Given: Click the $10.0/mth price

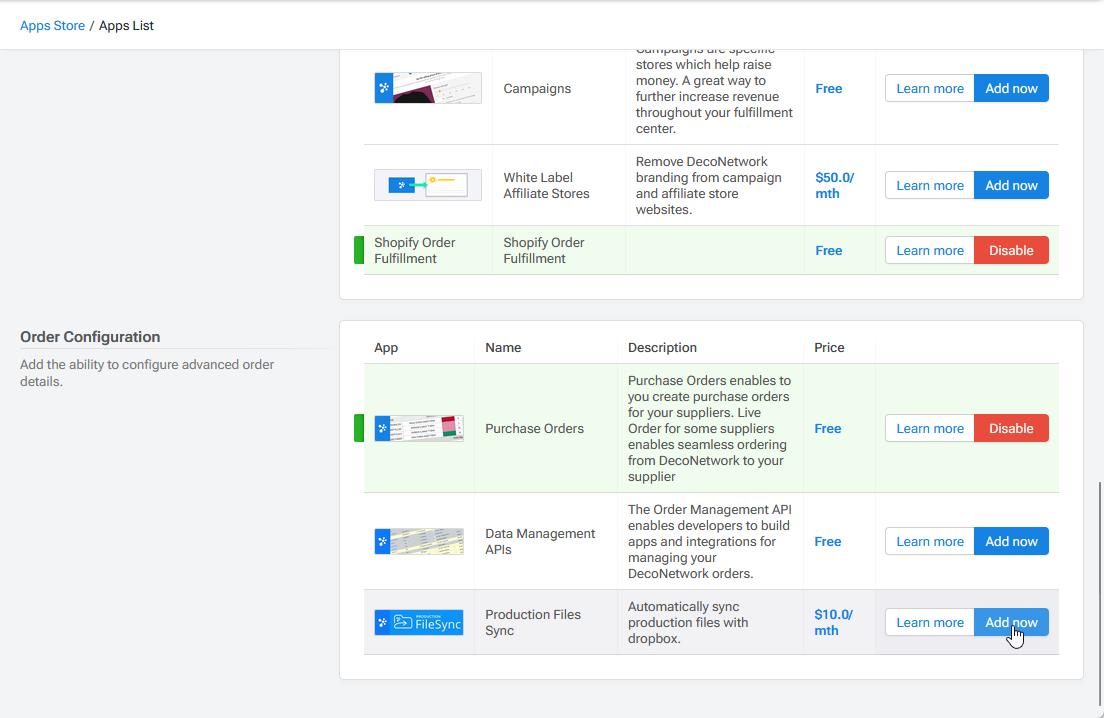Looking at the screenshot, I should 833,622.
